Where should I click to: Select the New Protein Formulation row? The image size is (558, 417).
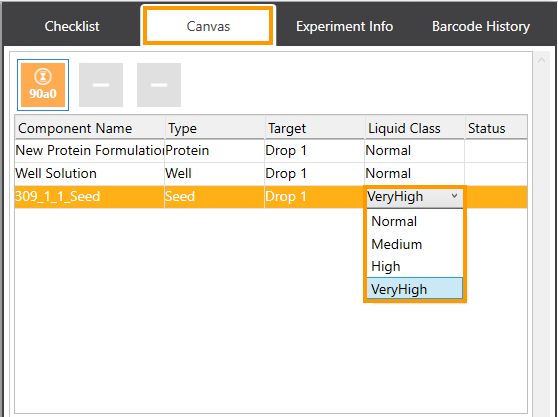click(x=271, y=151)
